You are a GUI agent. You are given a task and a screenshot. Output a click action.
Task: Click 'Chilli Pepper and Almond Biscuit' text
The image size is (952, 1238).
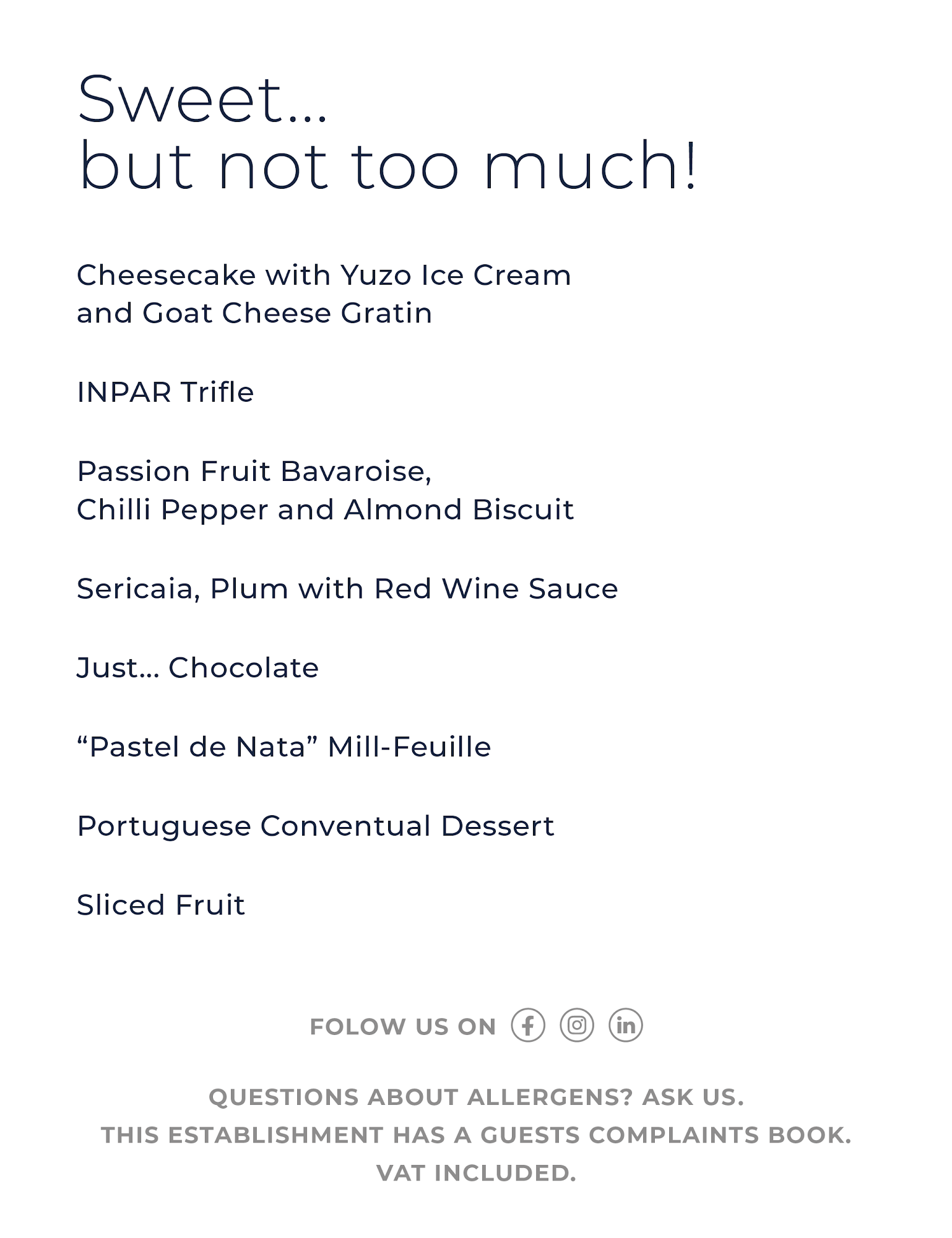(x=325, y=510)
